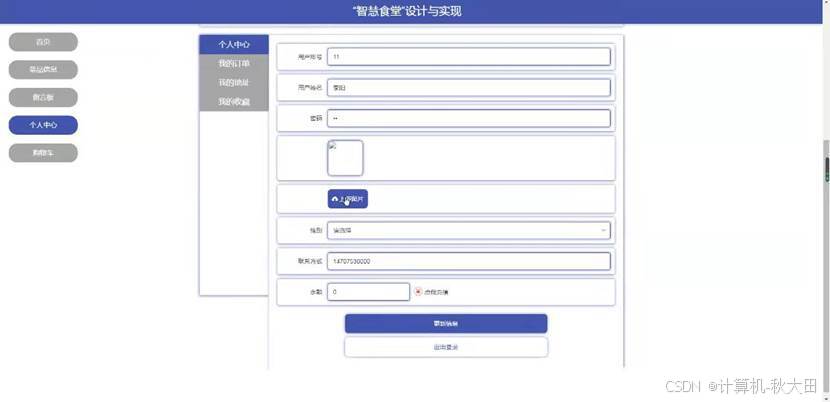Screen dimensions: 830x402
Task: Click the 联系方式 phone number field
Action: [x=468, y=261]
